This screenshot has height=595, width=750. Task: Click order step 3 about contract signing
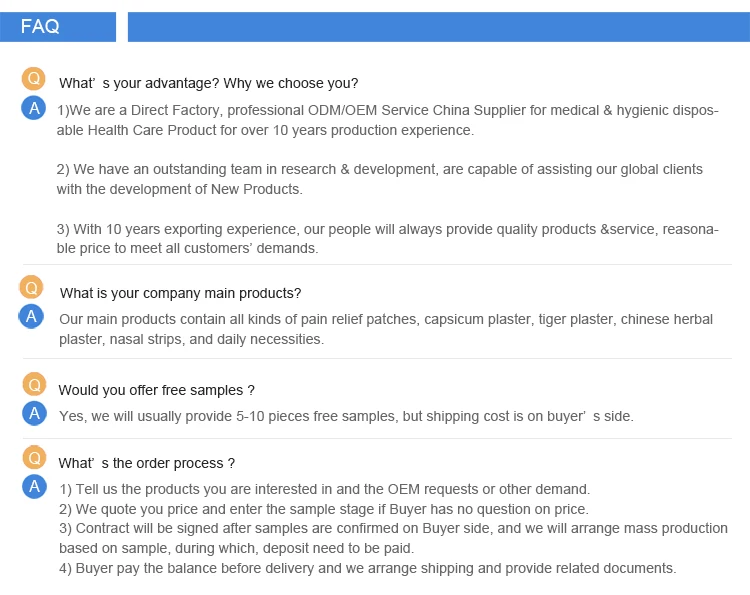[x=392, y=538]
